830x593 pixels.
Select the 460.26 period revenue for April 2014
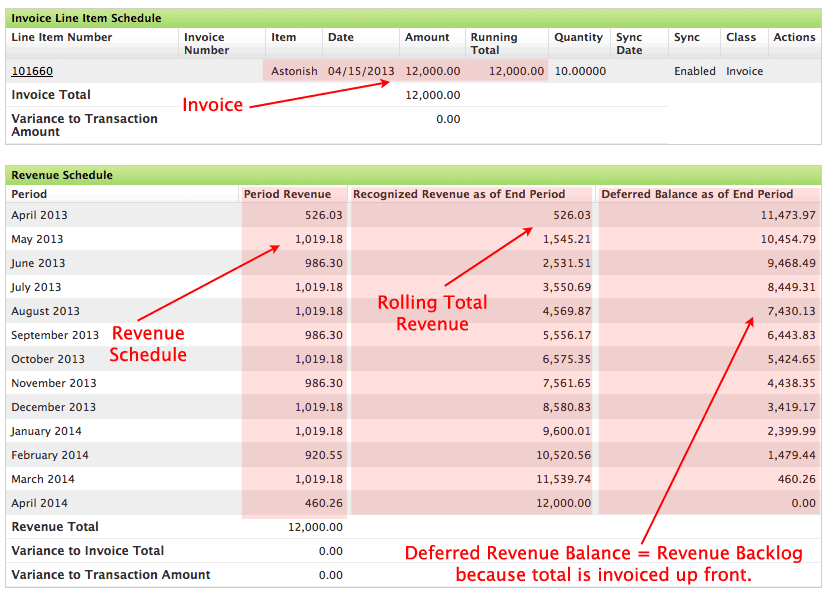323,503
